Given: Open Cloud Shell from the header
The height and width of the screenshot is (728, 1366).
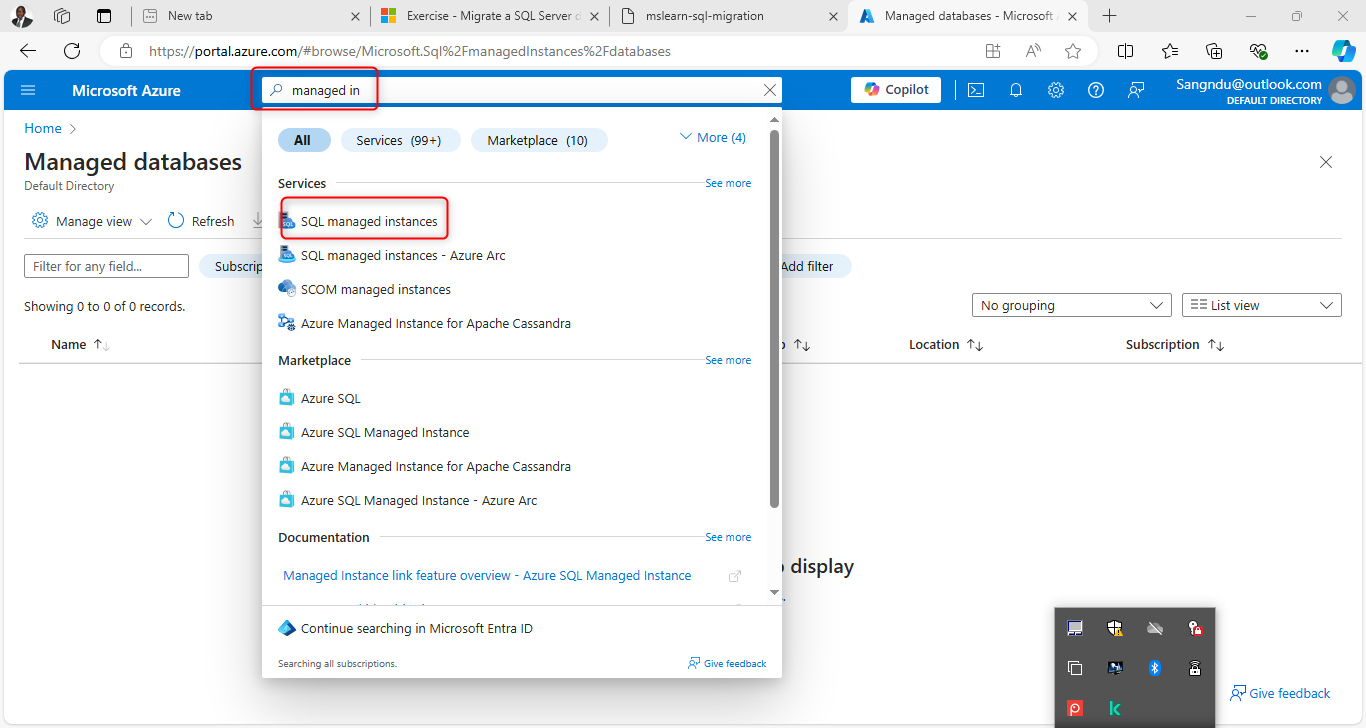Looking at the screenshot, I should [976, 90].
